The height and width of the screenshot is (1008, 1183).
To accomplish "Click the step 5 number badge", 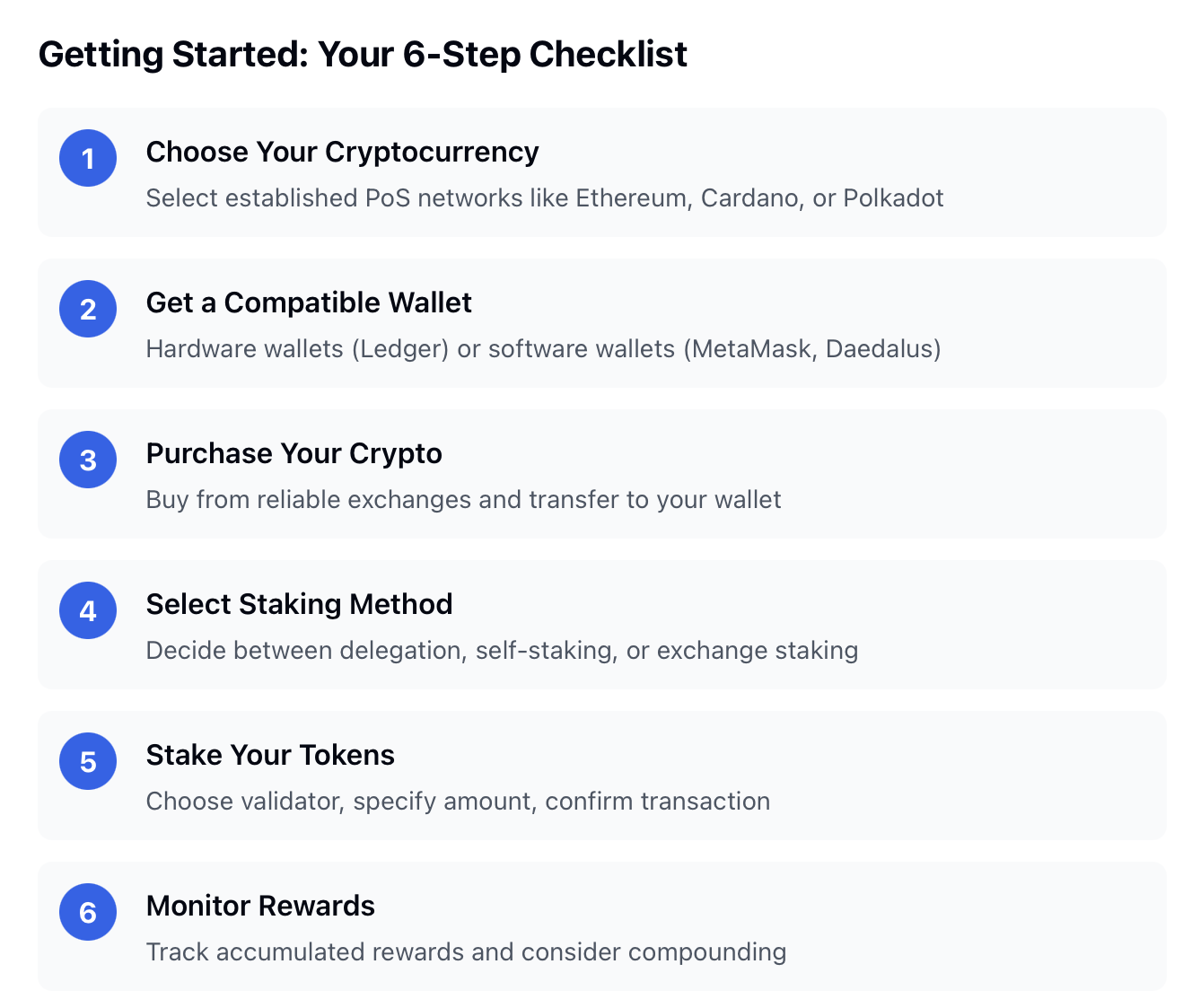I will point(88,761).
